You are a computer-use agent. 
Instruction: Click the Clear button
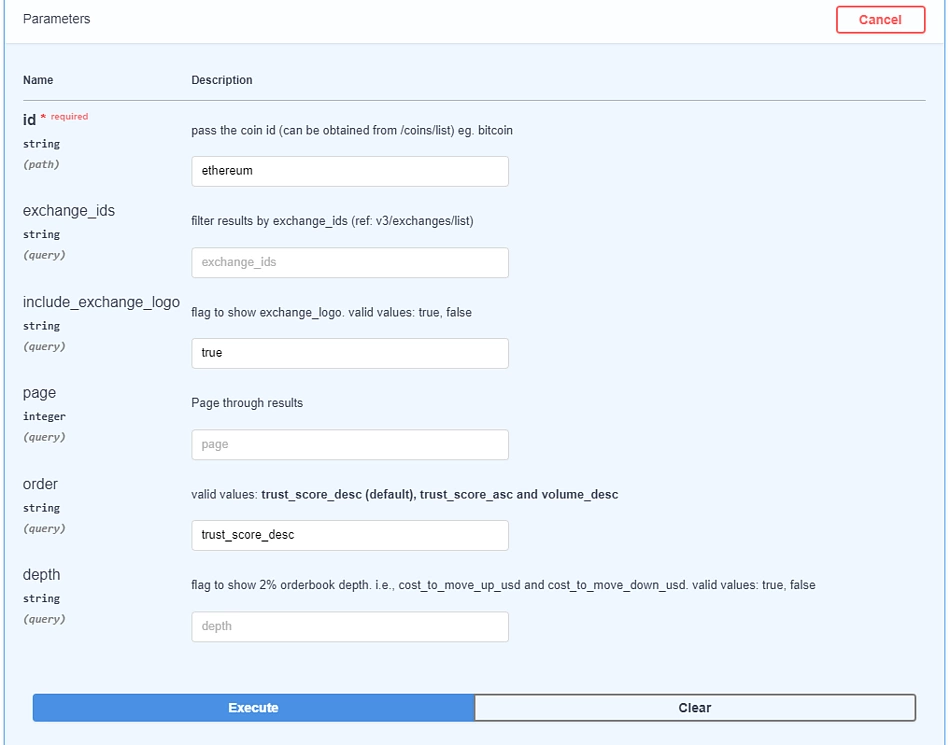695,707
